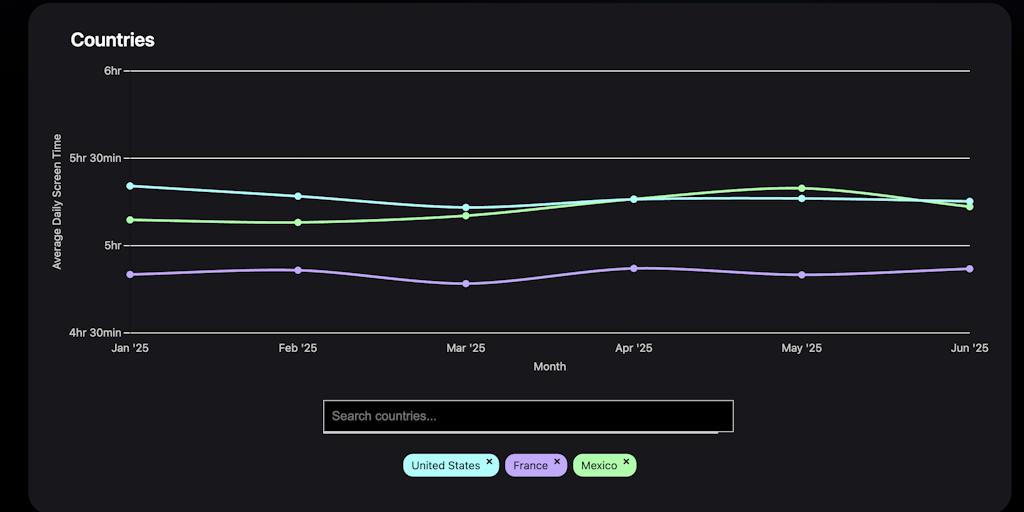This screenshot has width=1024, height=512.
Task: Remove the France country tag
Action: pos(557,461)
